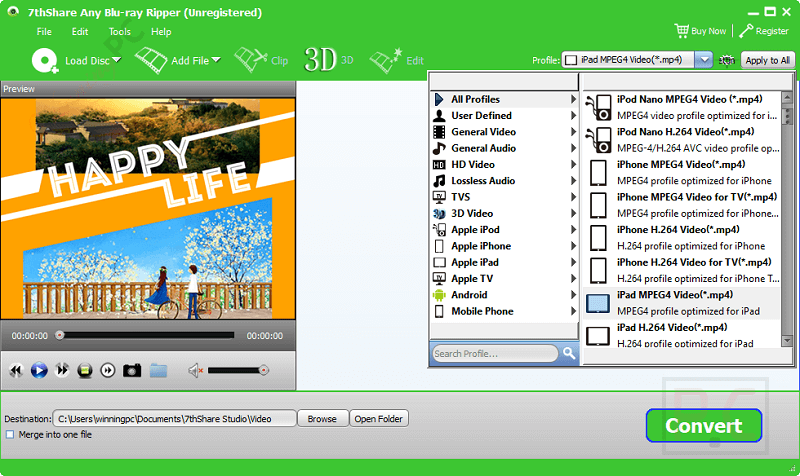
Task: Choose iPhone MPEG4 Video for TV profile icon
Action: (598, 205)
